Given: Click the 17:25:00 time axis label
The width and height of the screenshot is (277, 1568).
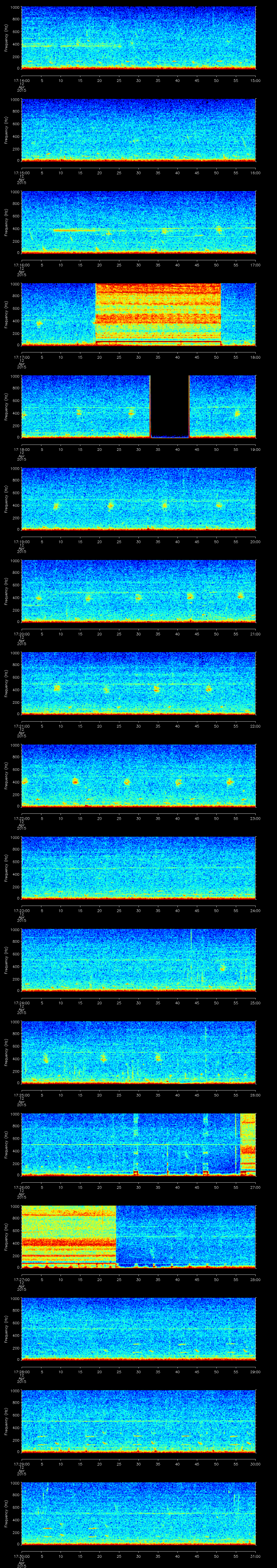Looking at the screenshot, I should tap(21, 1095).
